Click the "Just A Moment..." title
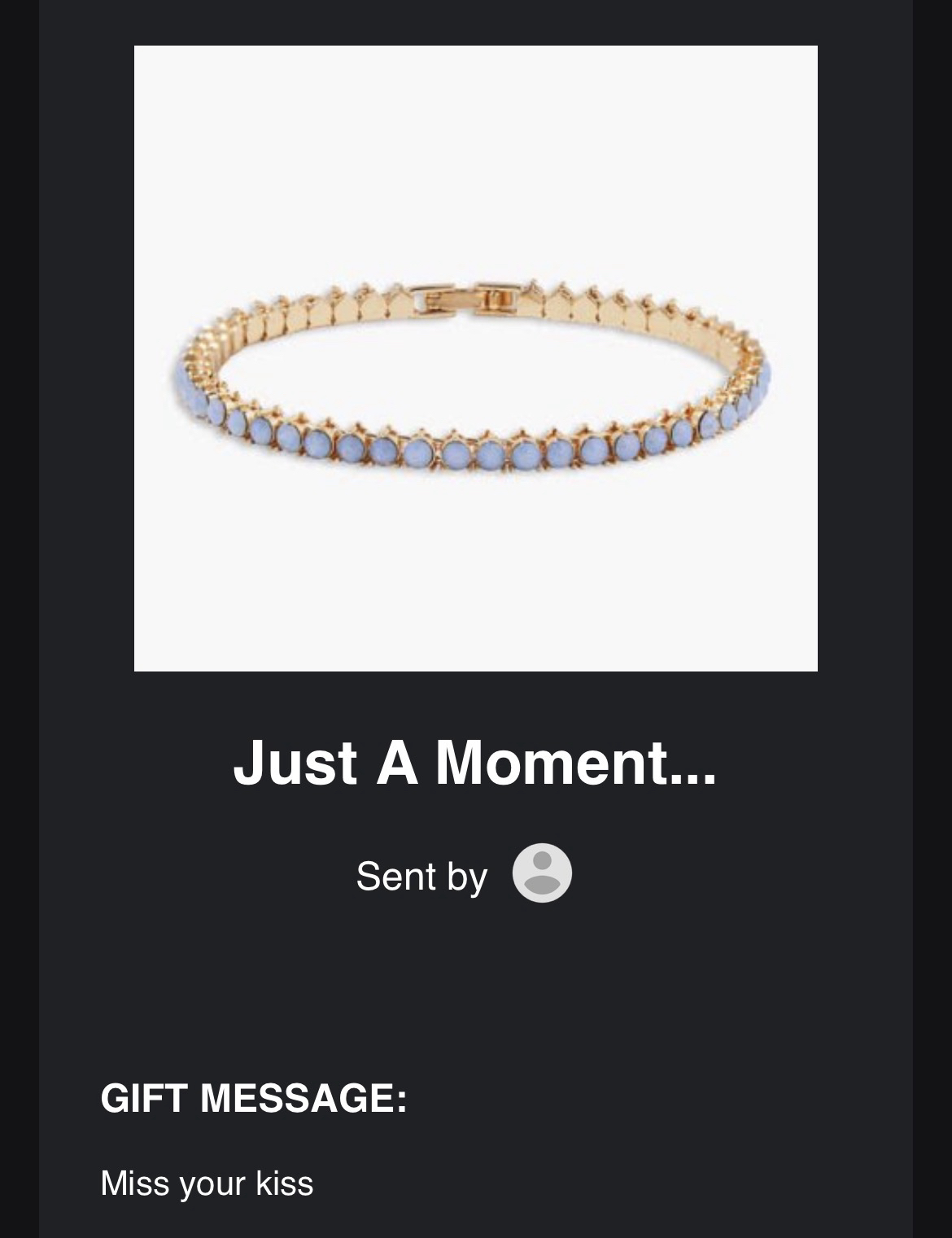 click(x=475, y=763)
